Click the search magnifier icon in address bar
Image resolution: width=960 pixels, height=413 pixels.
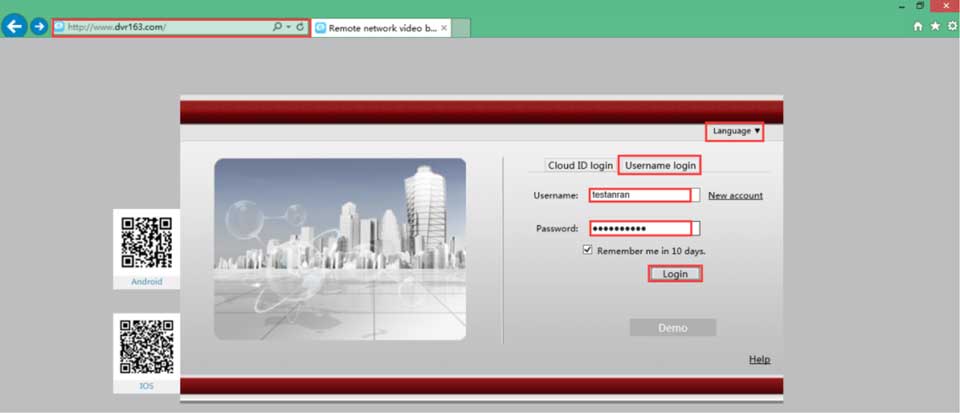(277, 27)
